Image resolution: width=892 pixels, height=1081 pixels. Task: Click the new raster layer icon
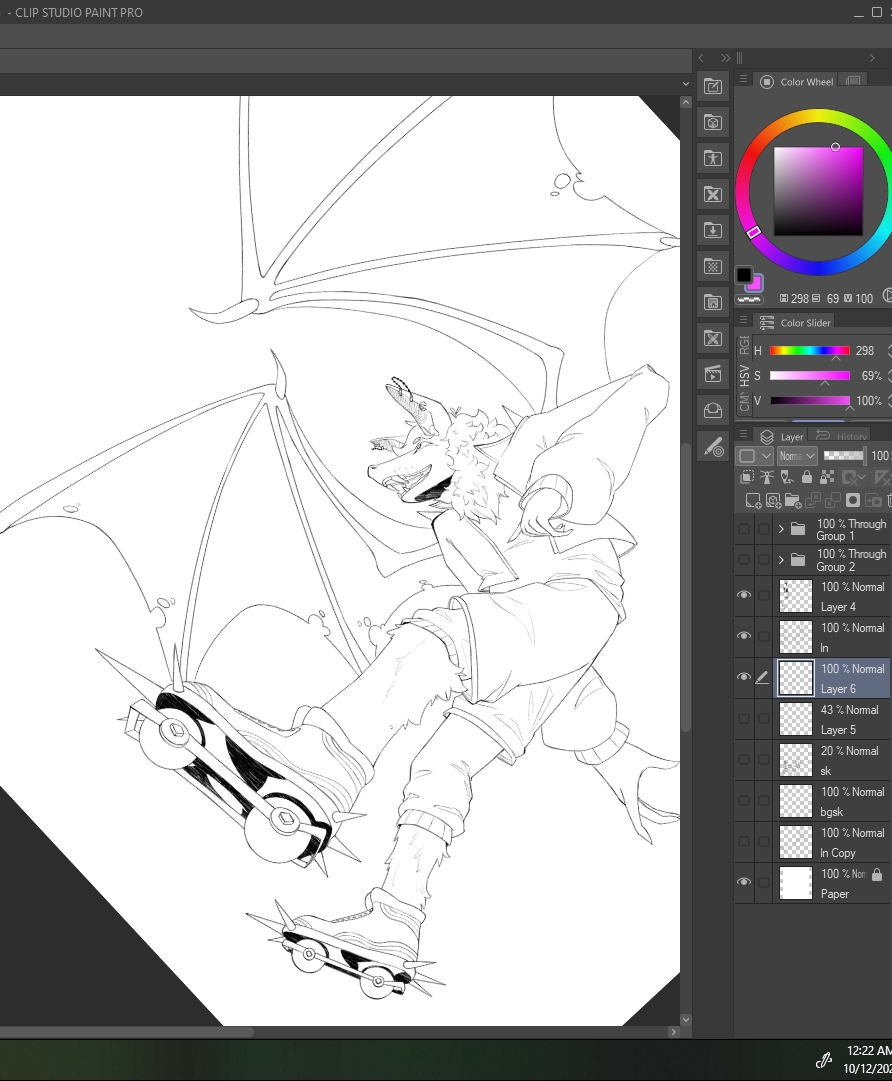coord(753,499)
